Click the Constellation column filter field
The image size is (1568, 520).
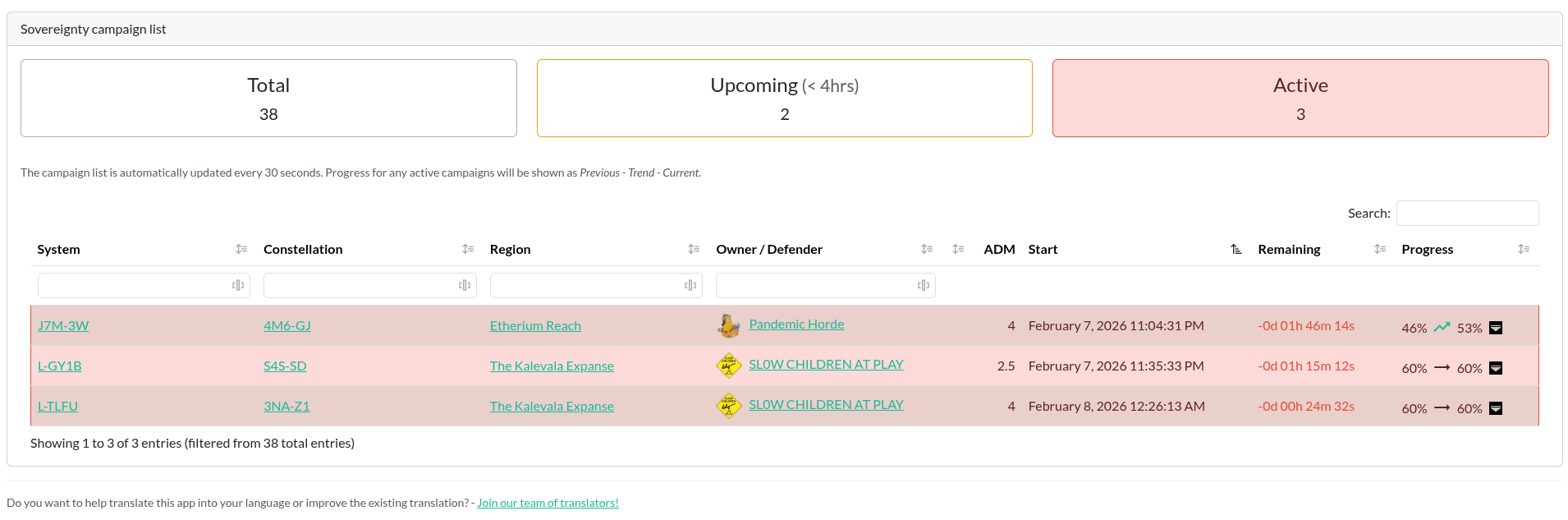(370, 285)
